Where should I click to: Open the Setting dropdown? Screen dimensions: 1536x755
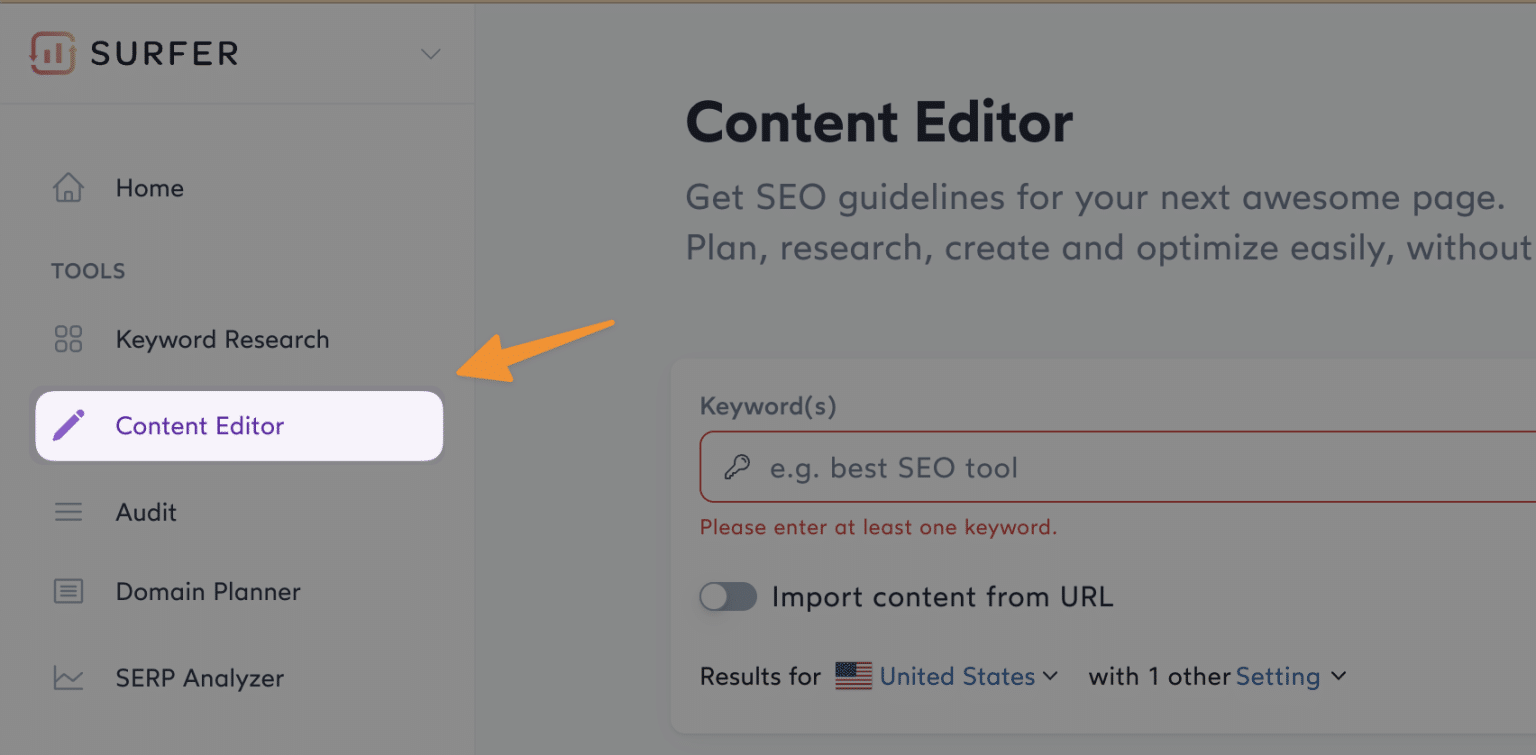(1339, 676)
